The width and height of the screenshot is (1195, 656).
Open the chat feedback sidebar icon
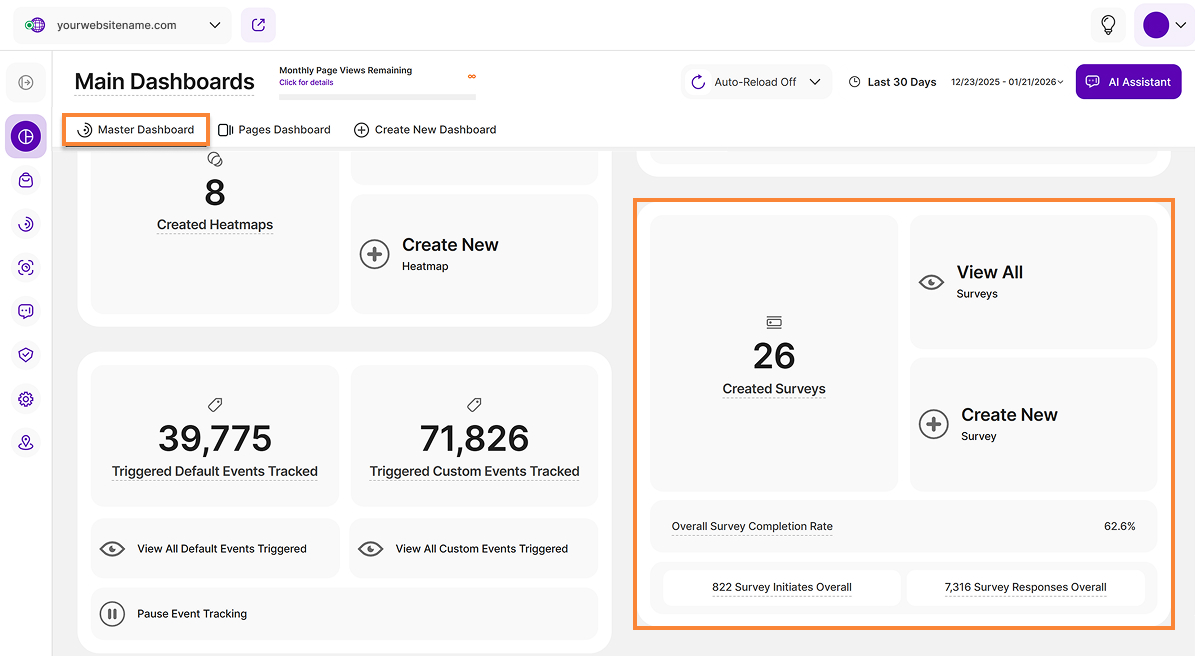coord(26,311)
